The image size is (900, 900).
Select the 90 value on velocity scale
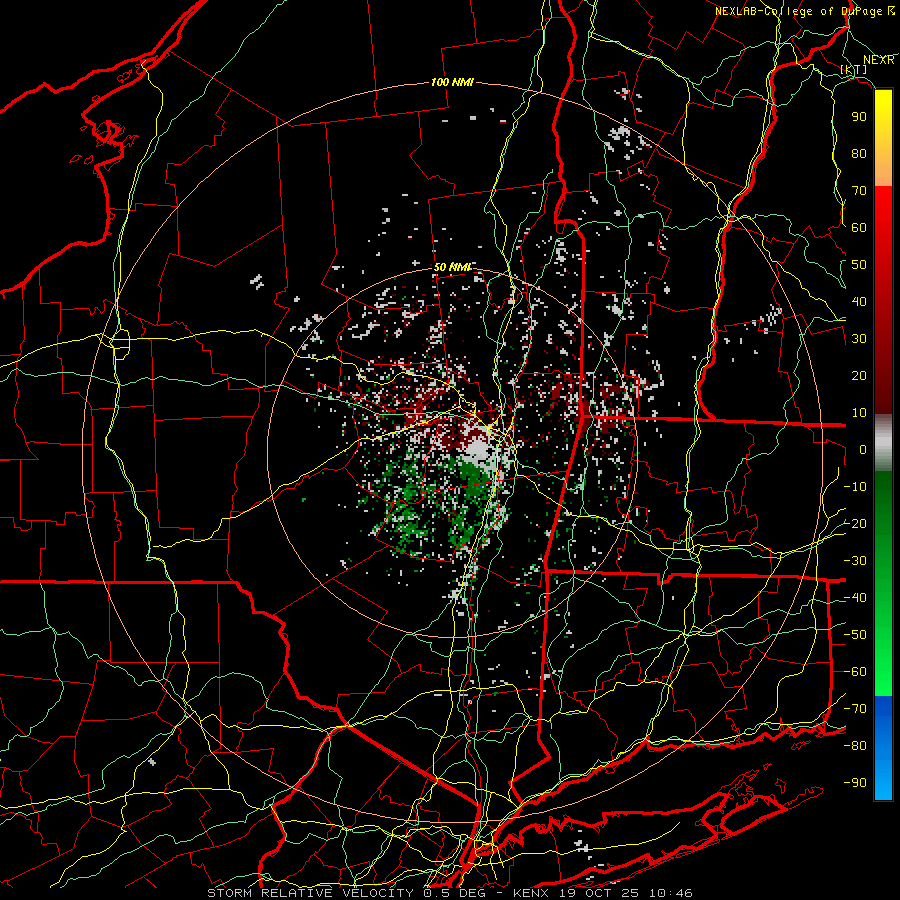click(x=859, y=117)
